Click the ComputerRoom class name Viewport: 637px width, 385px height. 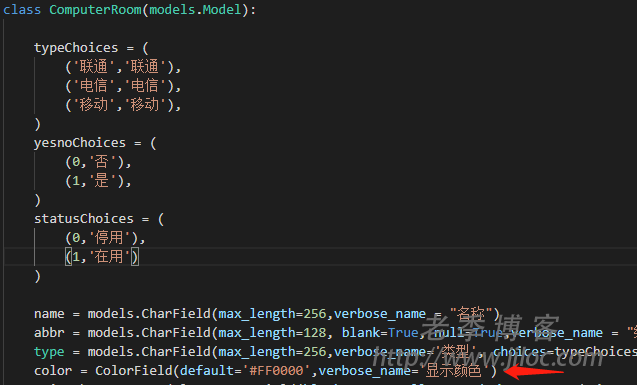95,9
